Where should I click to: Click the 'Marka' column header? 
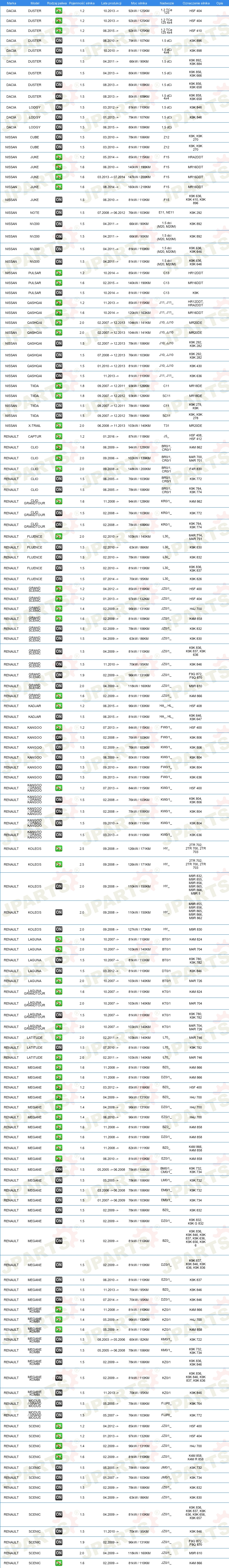pyautogui.click(x=12, y=3)
